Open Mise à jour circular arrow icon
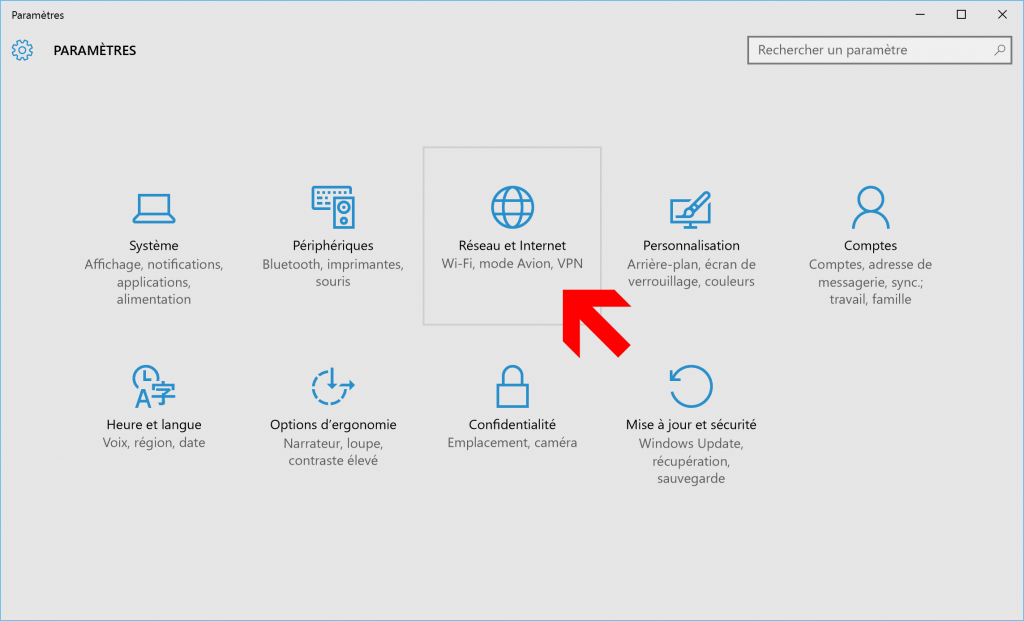 [691, 386]
